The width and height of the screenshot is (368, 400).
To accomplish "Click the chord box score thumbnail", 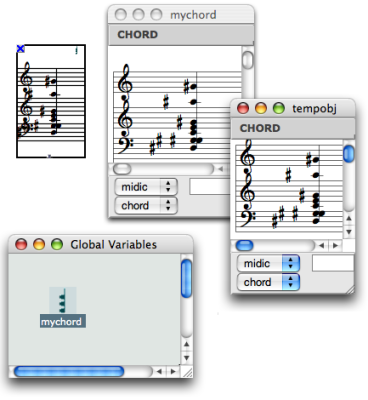I will [x=51, y=101].
